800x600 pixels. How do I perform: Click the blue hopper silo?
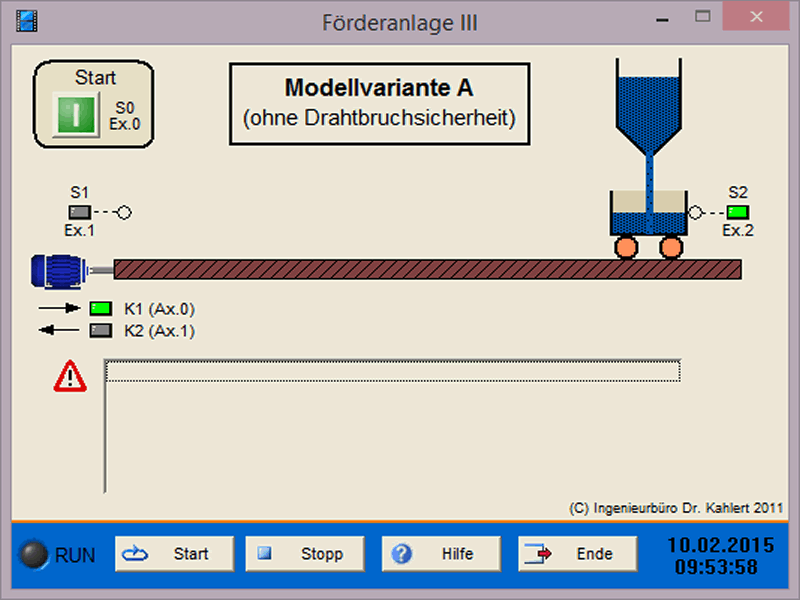tap(648, 100)
